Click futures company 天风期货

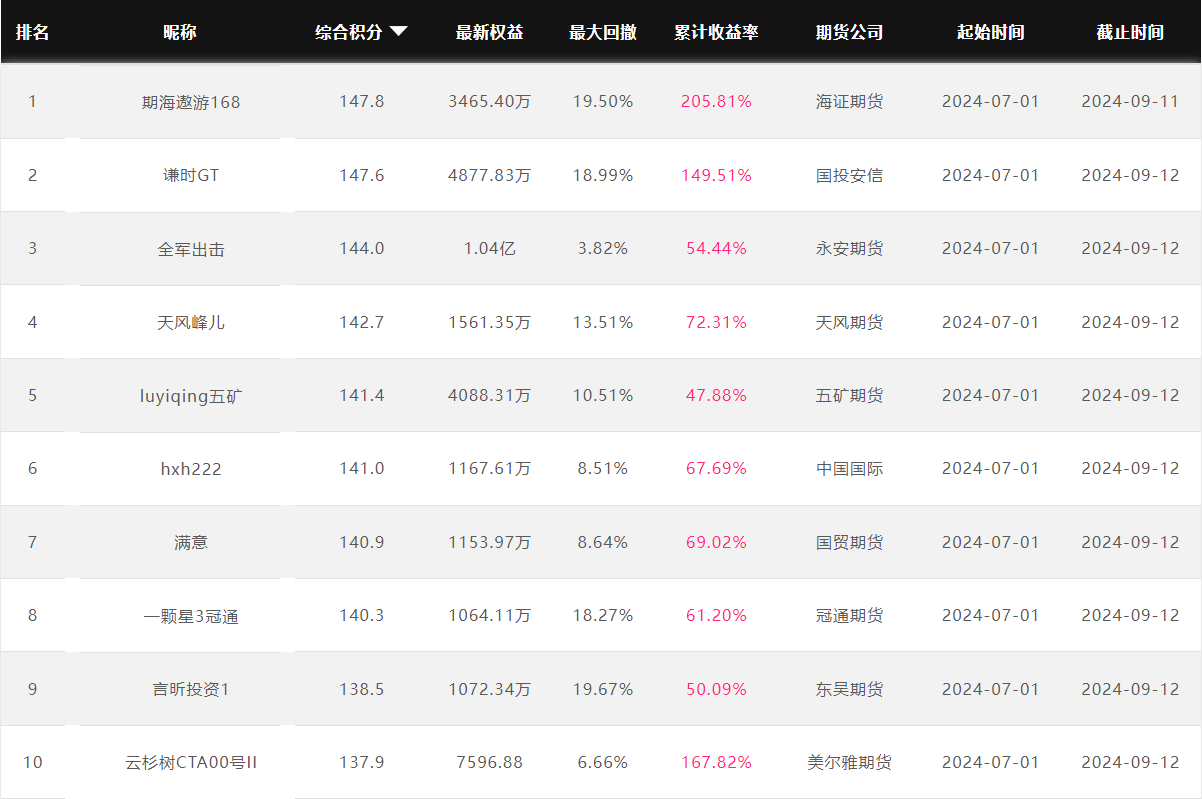(850, 322)
